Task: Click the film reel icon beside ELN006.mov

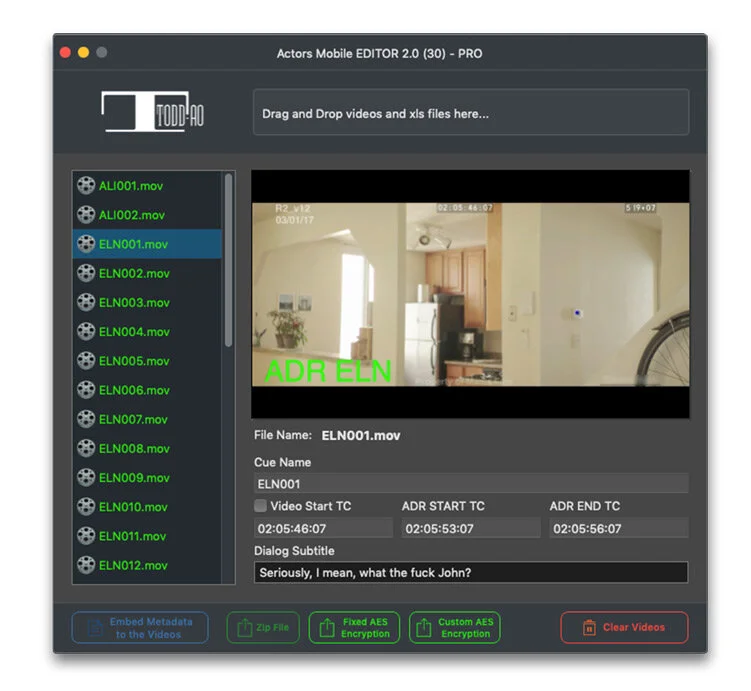Action: (86, 390)
